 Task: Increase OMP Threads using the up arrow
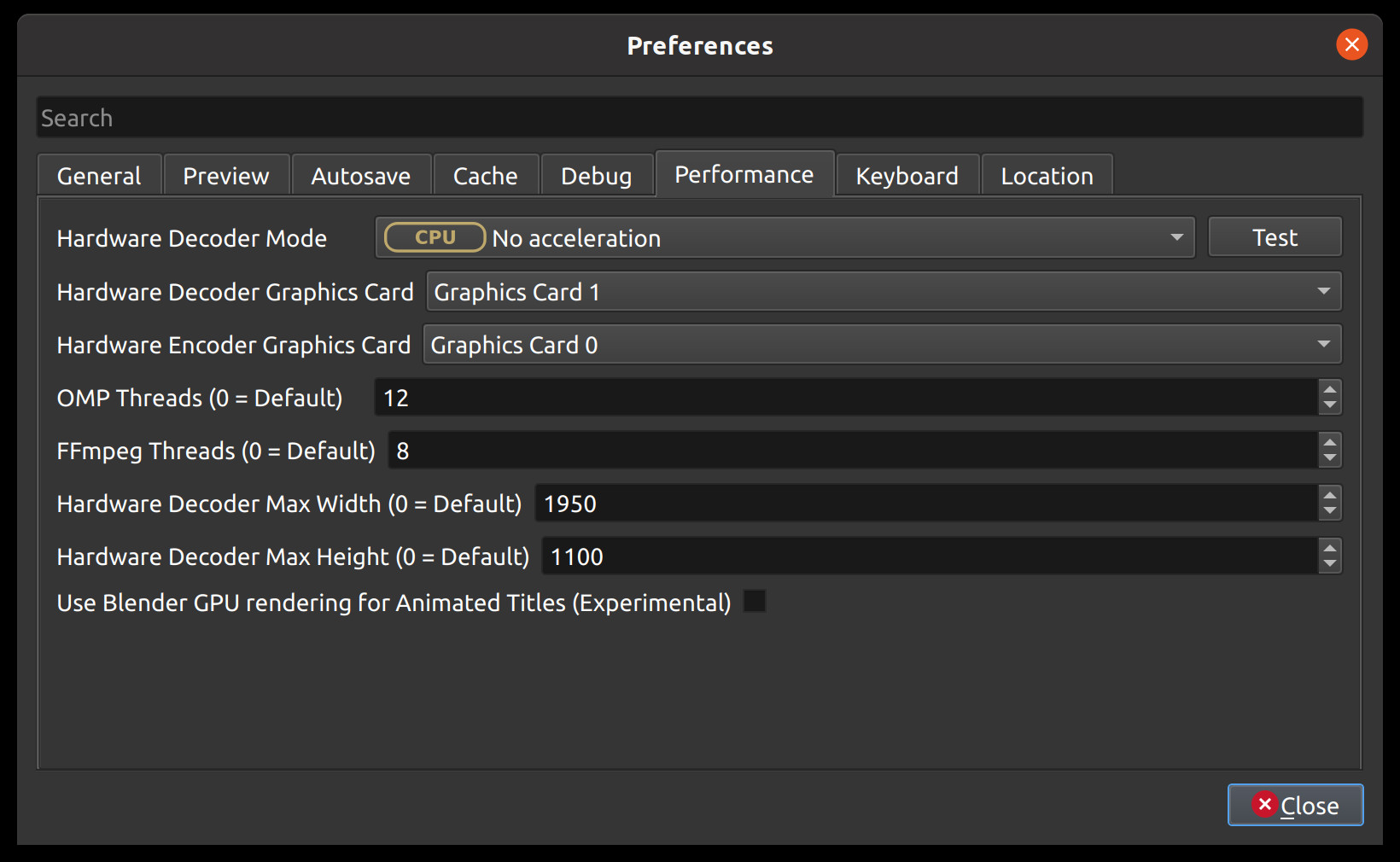point(1329,390)
